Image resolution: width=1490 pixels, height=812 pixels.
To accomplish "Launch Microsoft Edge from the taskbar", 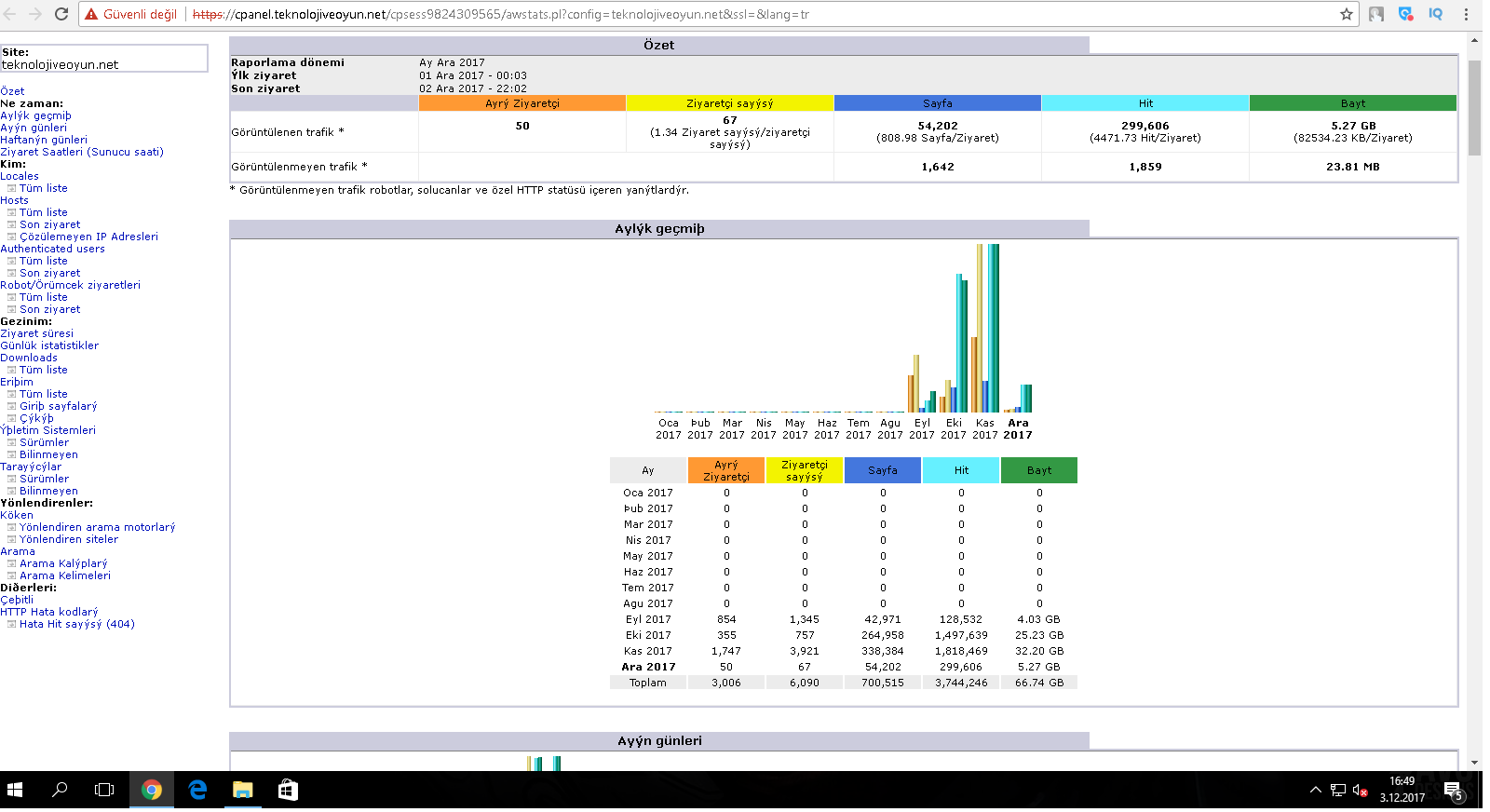I will (197, 790).
